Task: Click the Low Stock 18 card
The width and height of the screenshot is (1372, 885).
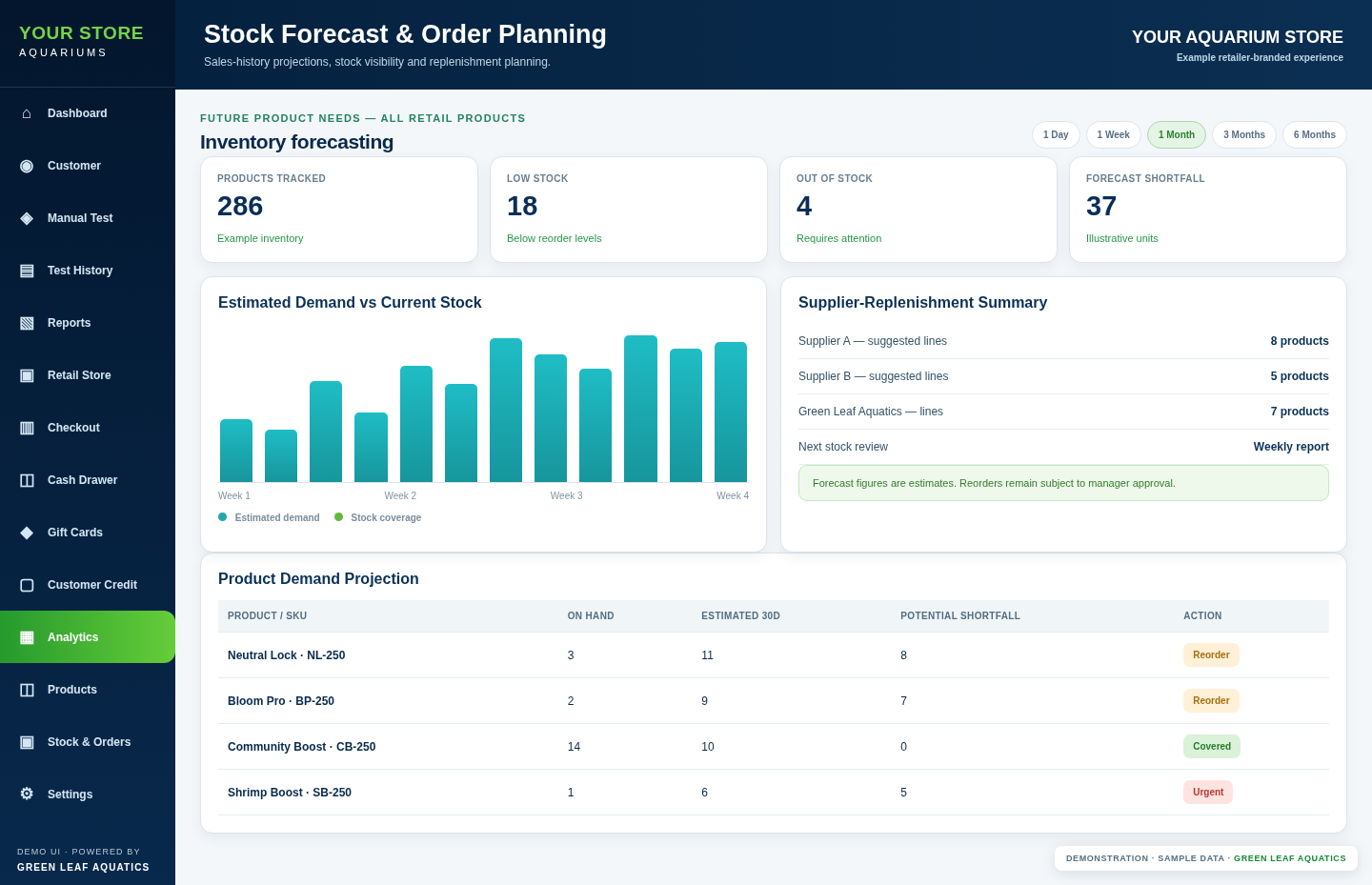Action: [x=629, y=210]
